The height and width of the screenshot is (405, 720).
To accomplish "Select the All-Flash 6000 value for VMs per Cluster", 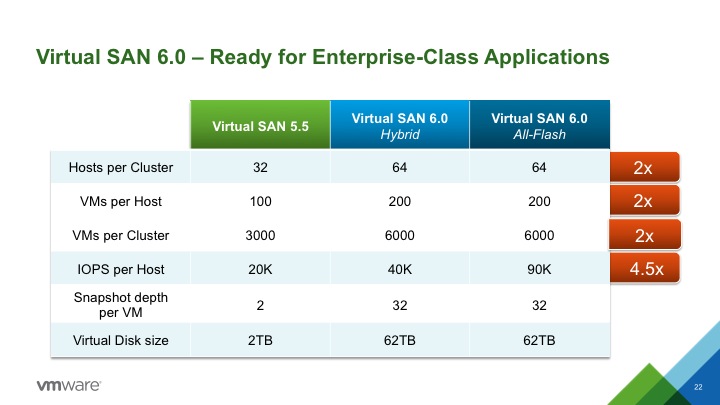I will pos(539,236).
